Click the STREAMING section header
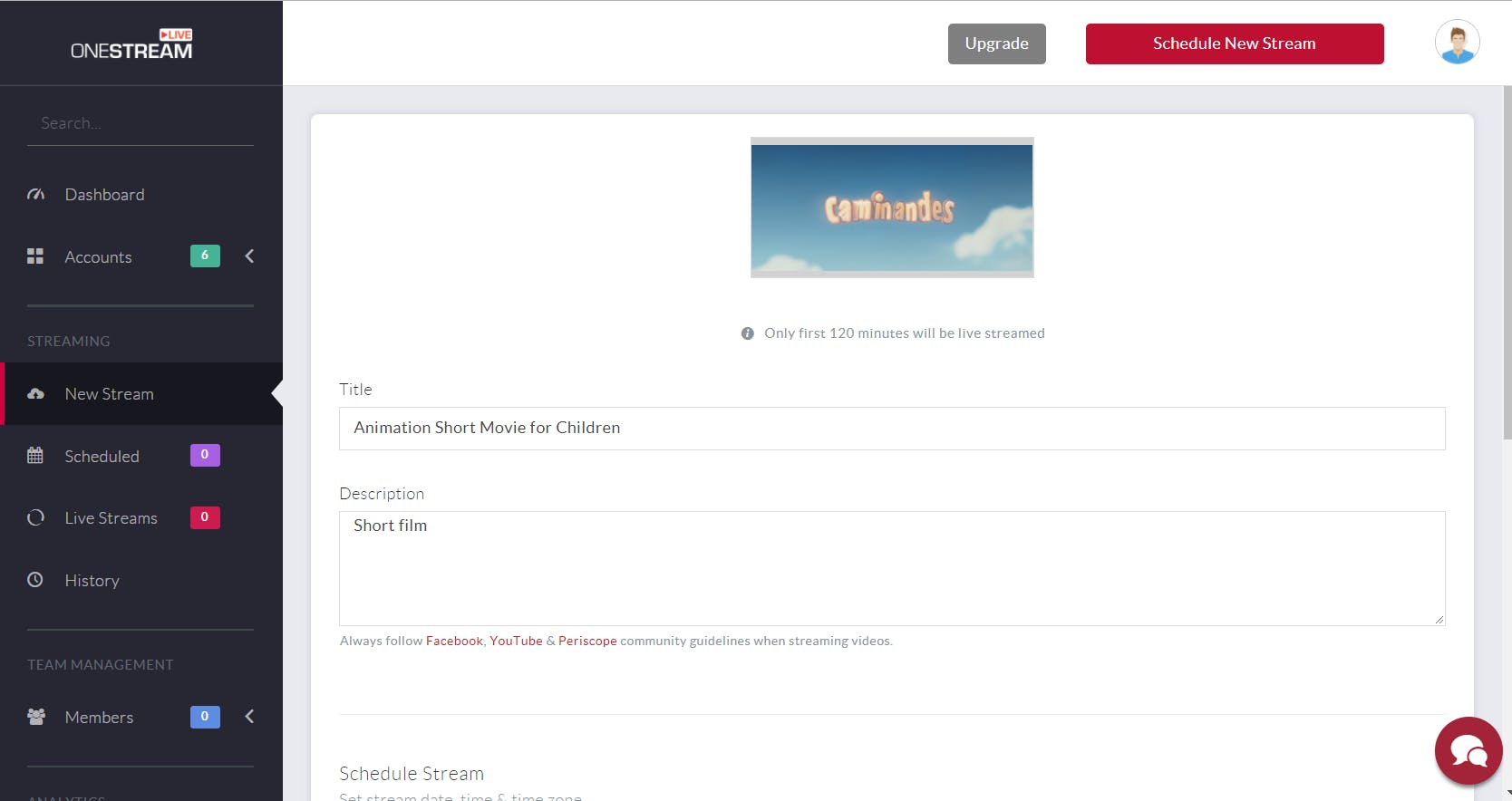This screenshot has width=1512, height=801. click(x=69, y=342)
